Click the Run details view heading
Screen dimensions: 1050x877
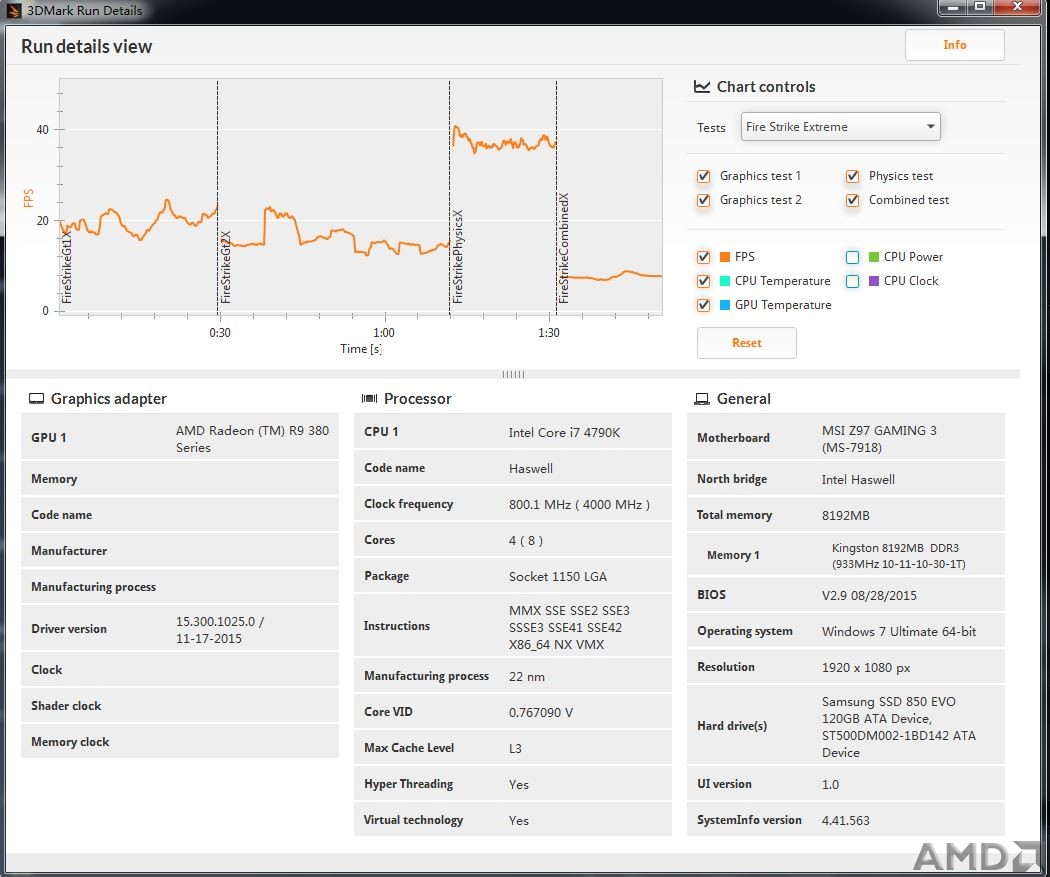pyautogui.click(x=86, y=46)
